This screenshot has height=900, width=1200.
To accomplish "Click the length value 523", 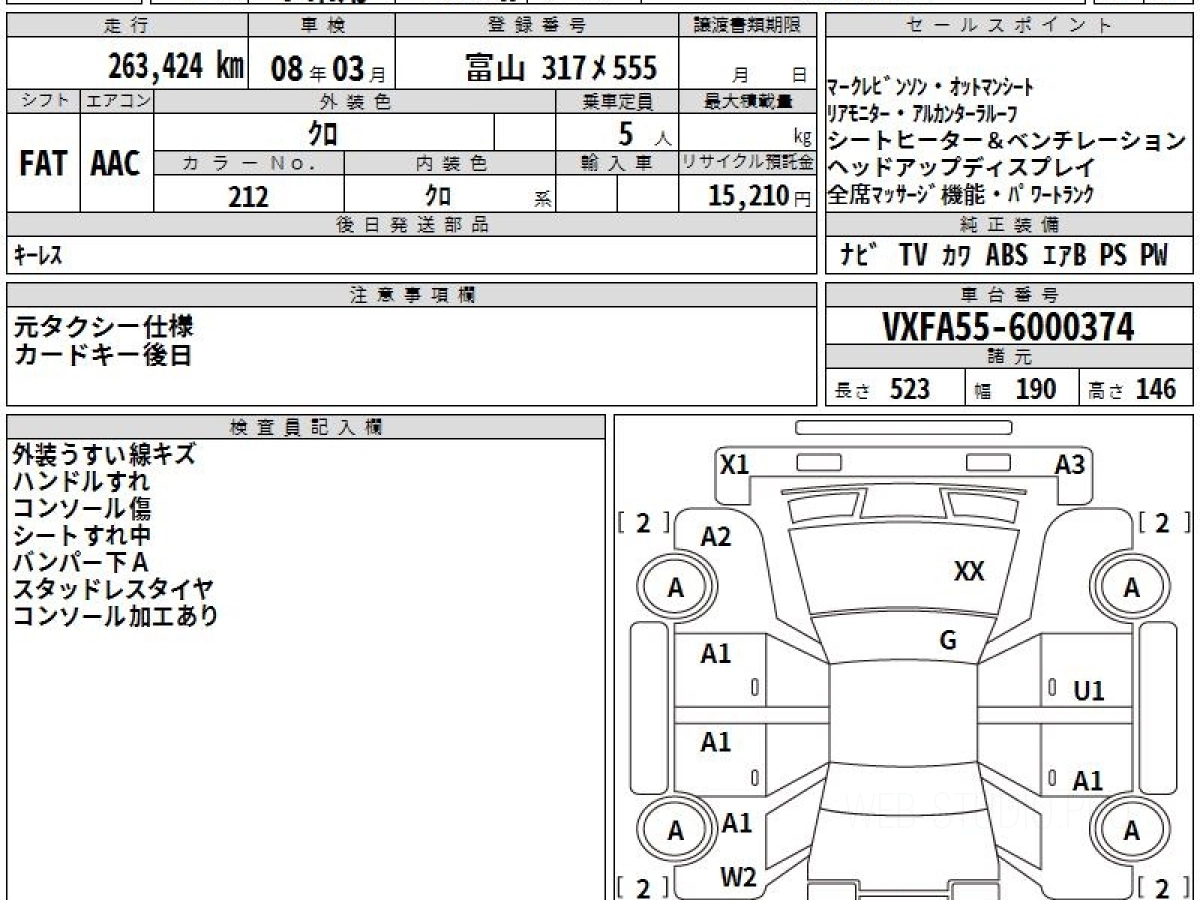I will pos(910,389).
